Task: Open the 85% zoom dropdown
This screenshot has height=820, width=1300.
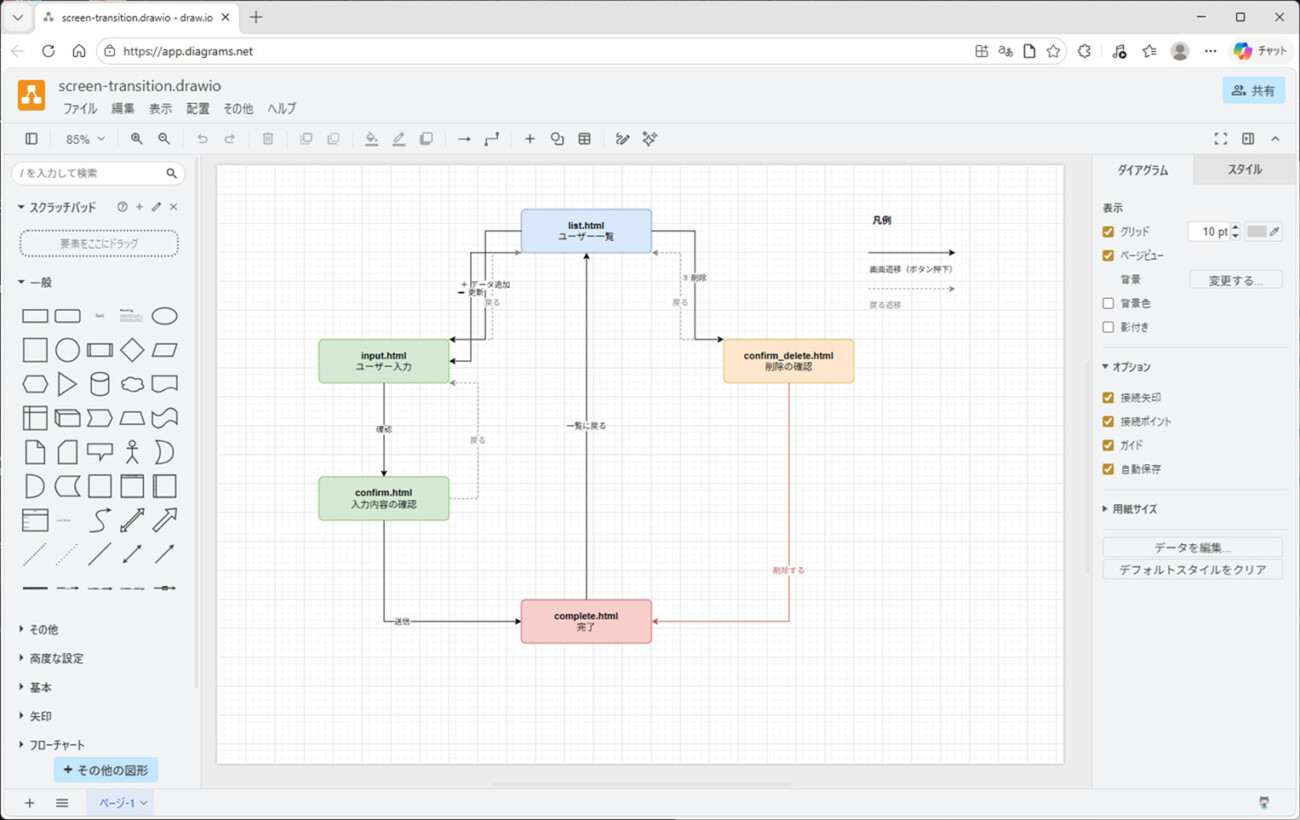Action: [x=85, y=139]
